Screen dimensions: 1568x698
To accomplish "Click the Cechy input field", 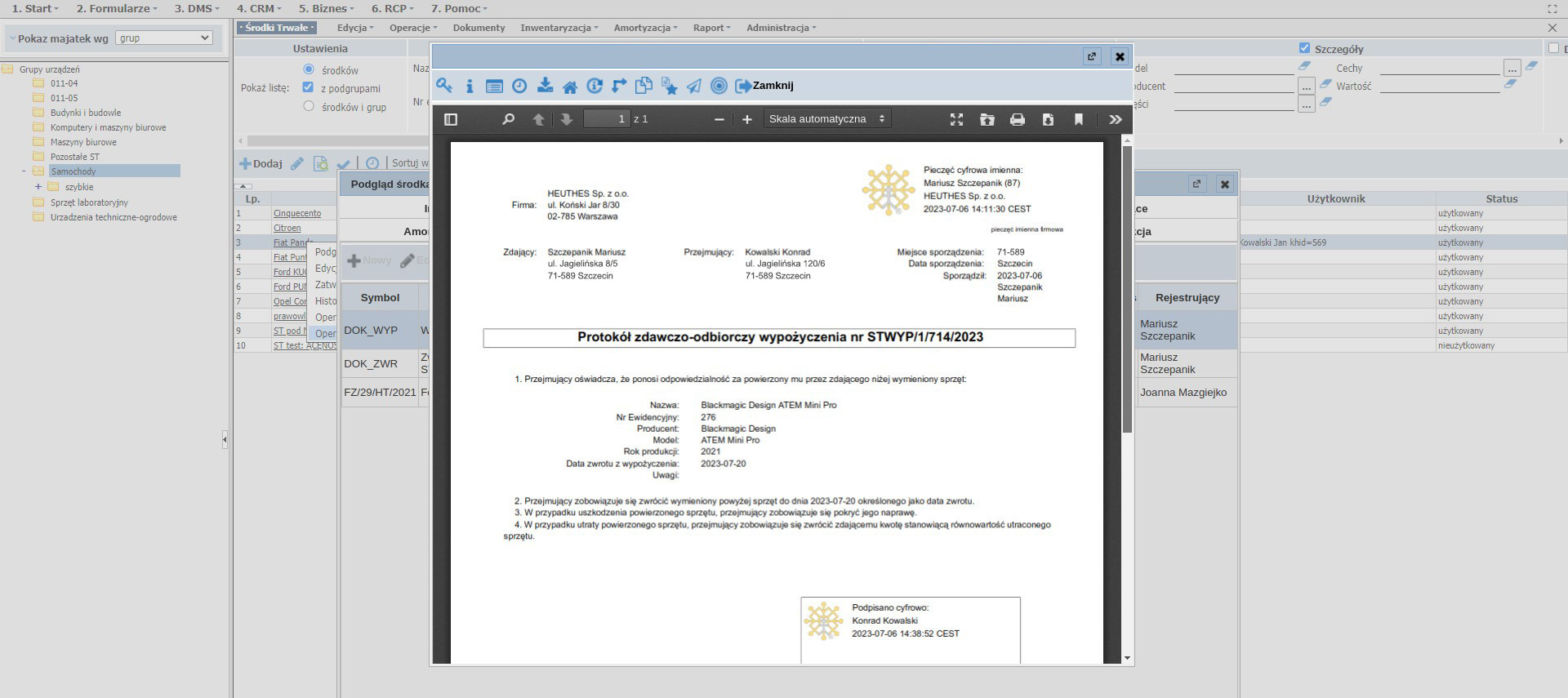I will click(1440, 68).
